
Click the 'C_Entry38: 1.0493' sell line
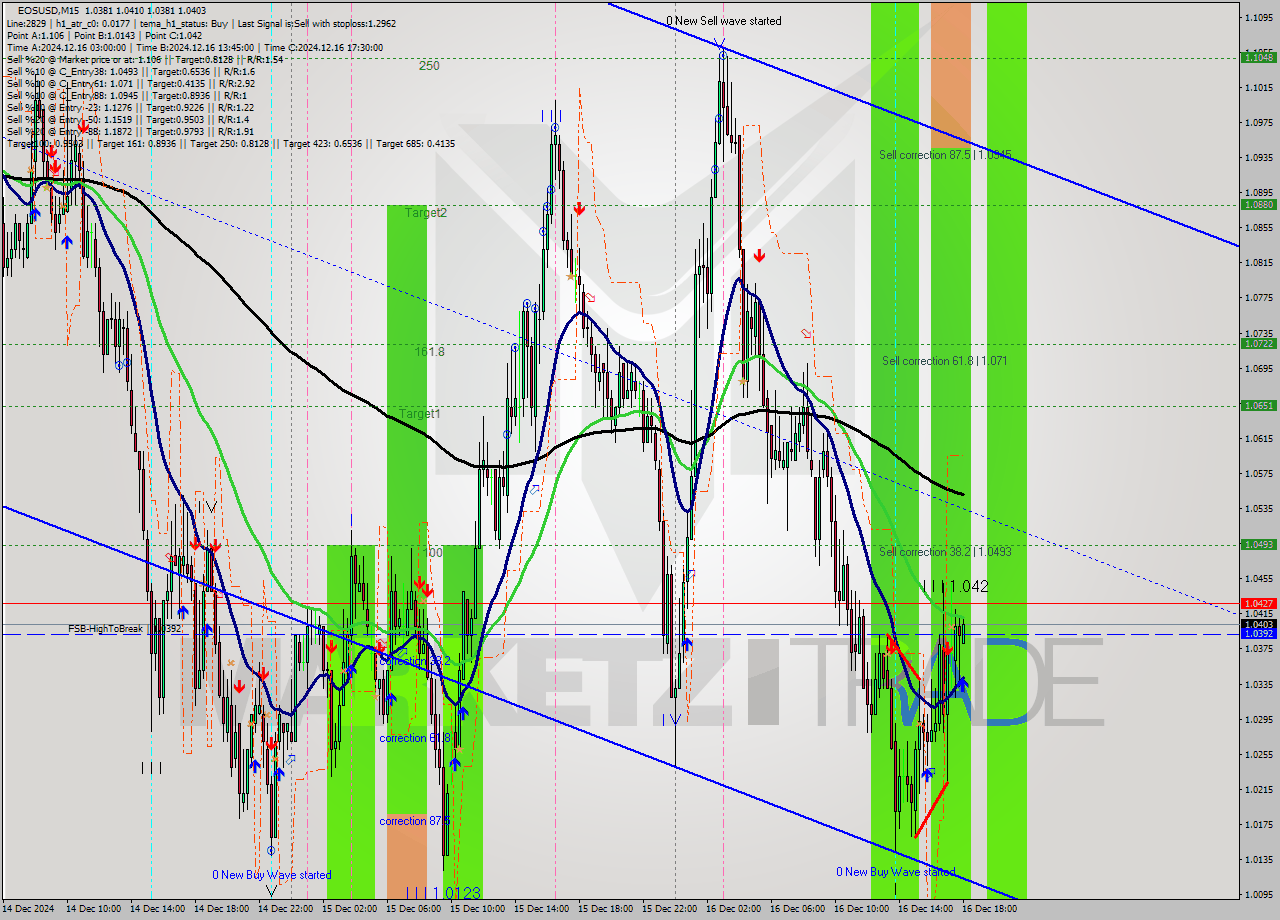130,72
